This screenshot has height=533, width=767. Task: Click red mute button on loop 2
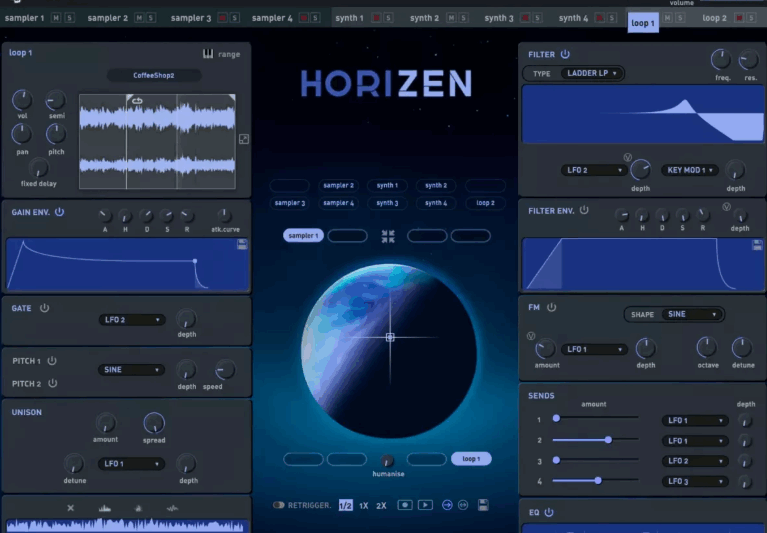[739, 18]
